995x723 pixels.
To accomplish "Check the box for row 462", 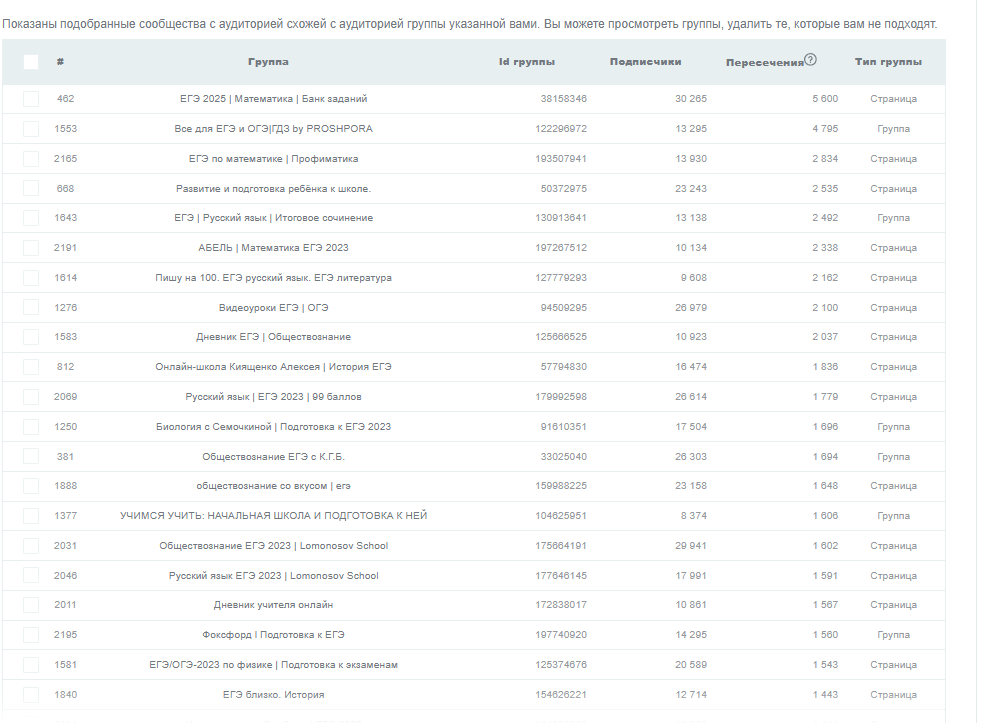I will (31, 99).
